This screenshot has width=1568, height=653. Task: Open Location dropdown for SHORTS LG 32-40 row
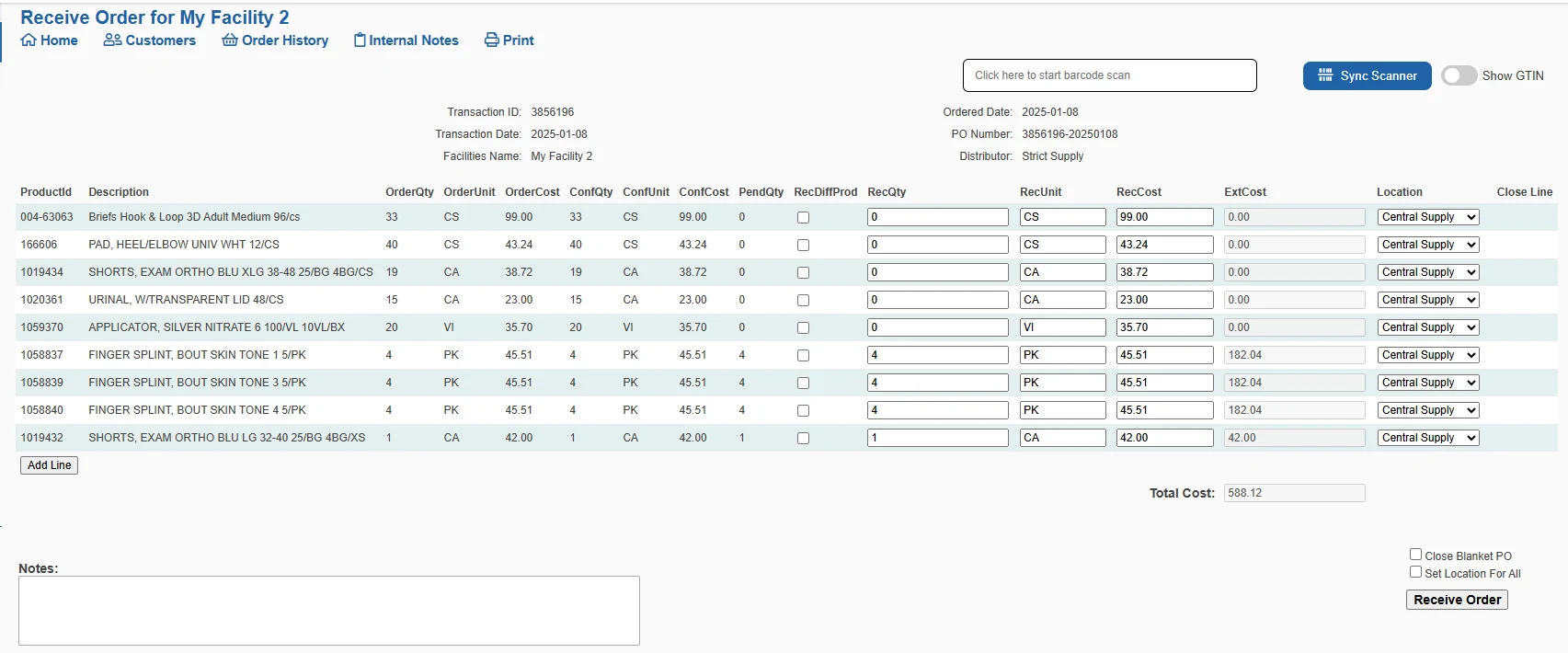pos(1428,438)
